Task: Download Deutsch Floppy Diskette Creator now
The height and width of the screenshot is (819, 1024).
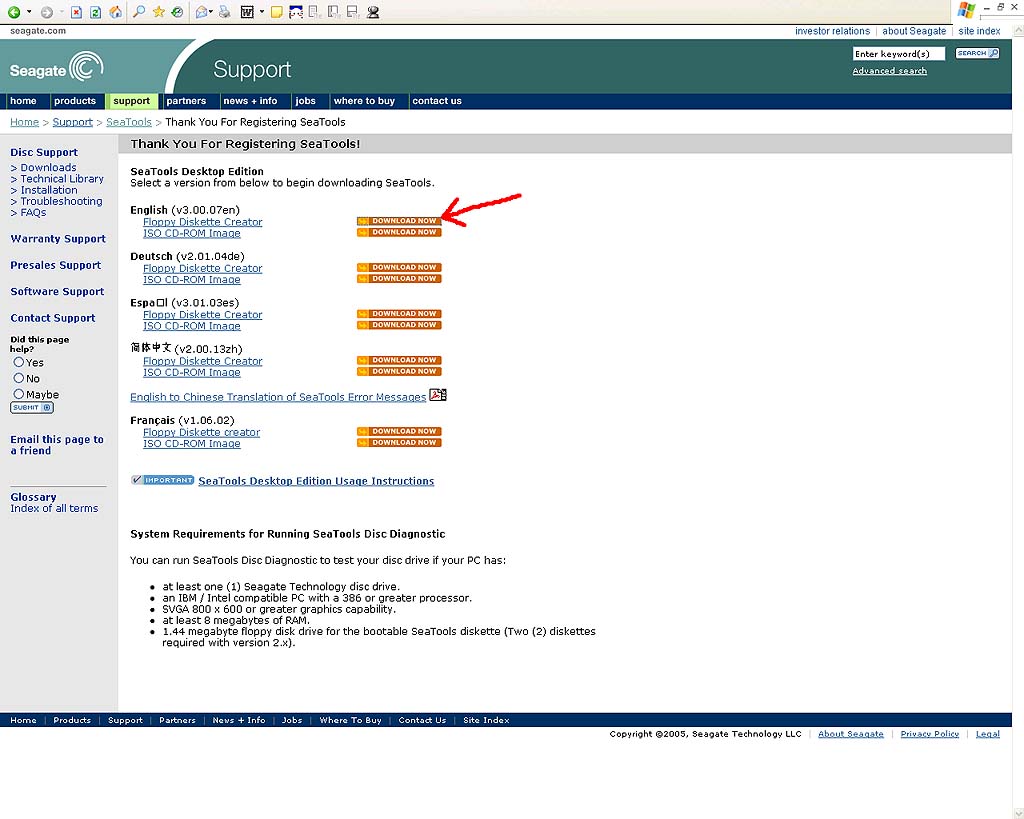Action: pyautogui.click(x=399, y=267)
